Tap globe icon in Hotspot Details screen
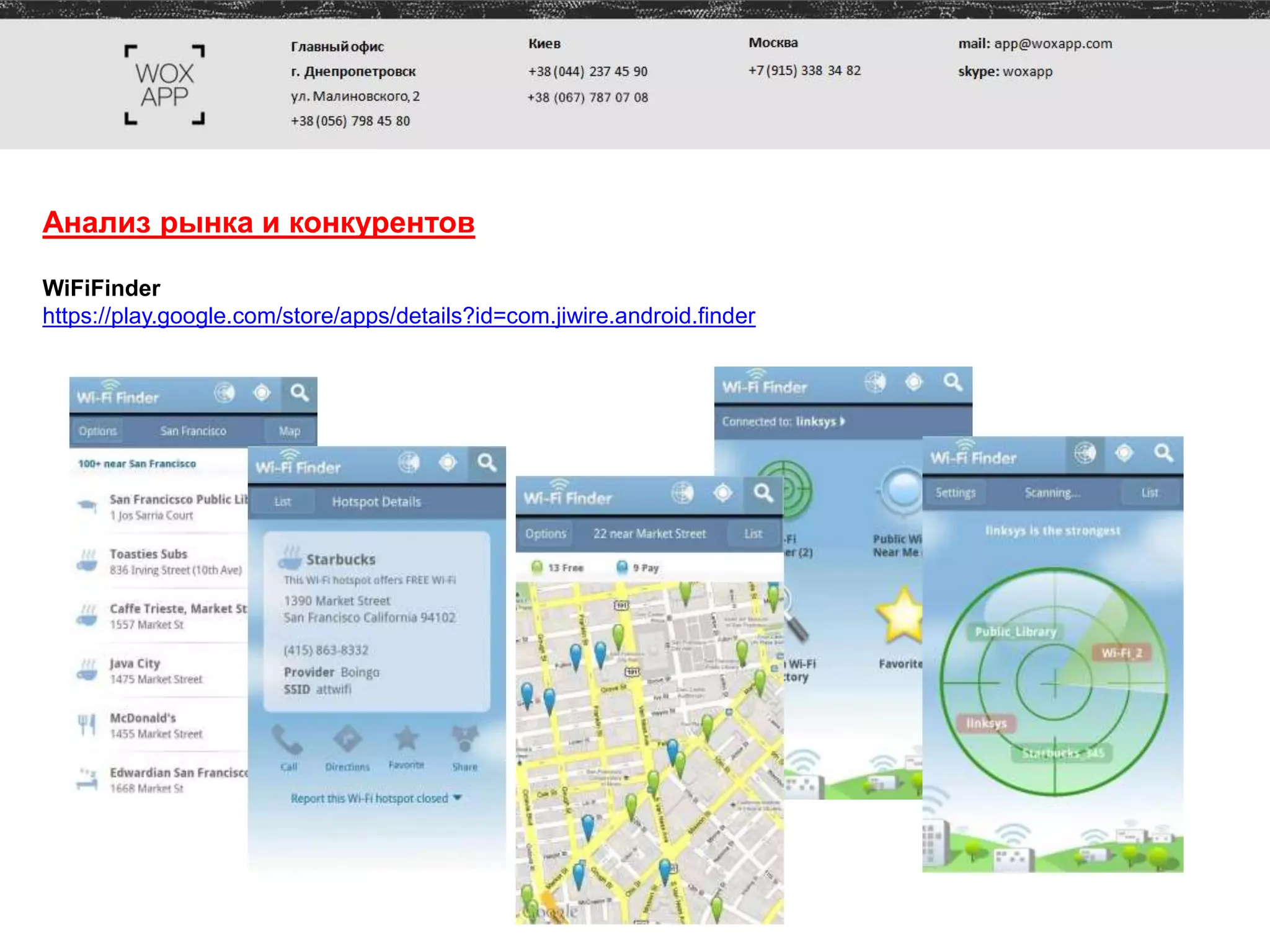The image size is (1270, 952). click(409, 462)
